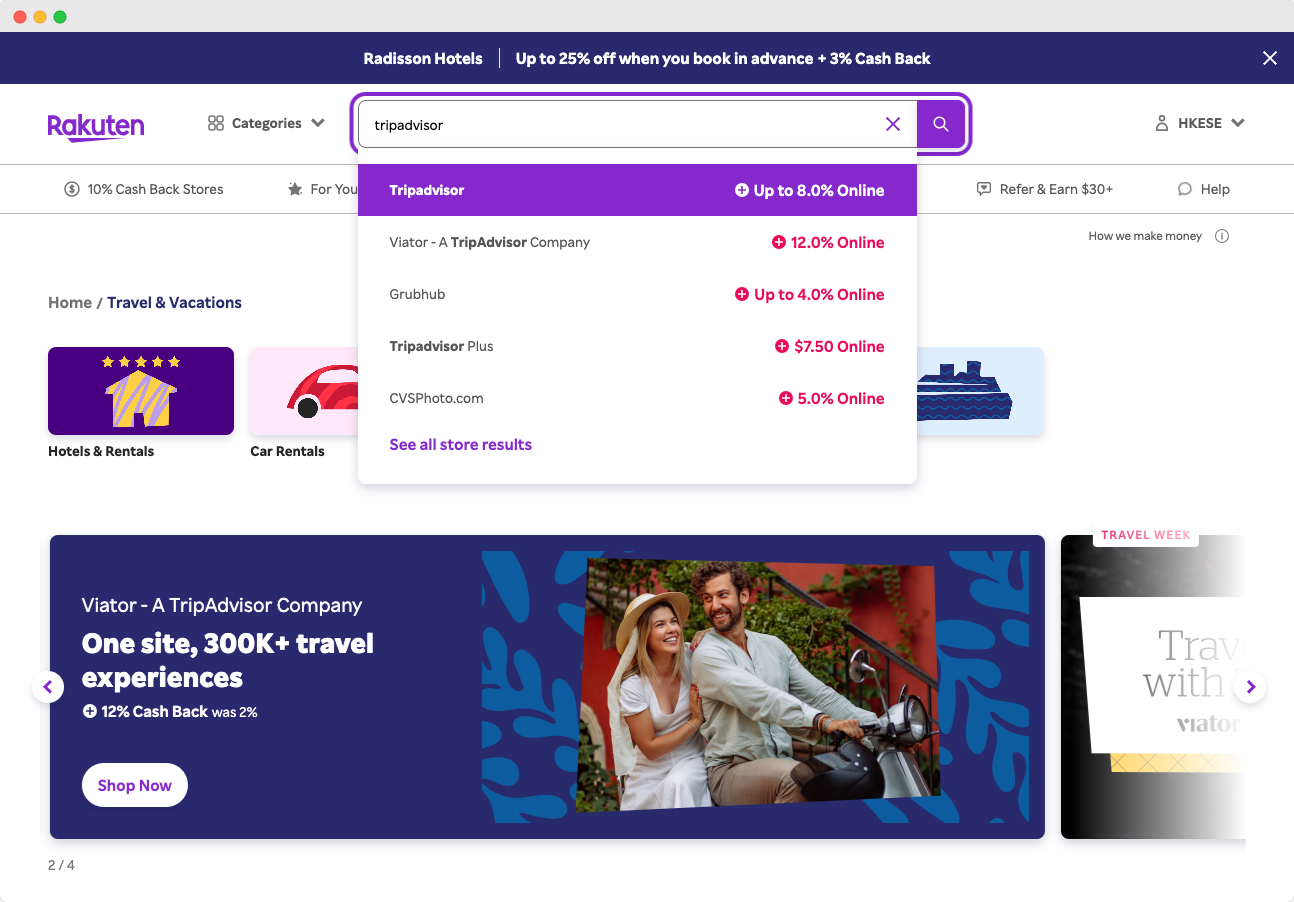Expand the Categories dropdown
1294x902 pixels.
pyautogui.click(x=266, y=124)
